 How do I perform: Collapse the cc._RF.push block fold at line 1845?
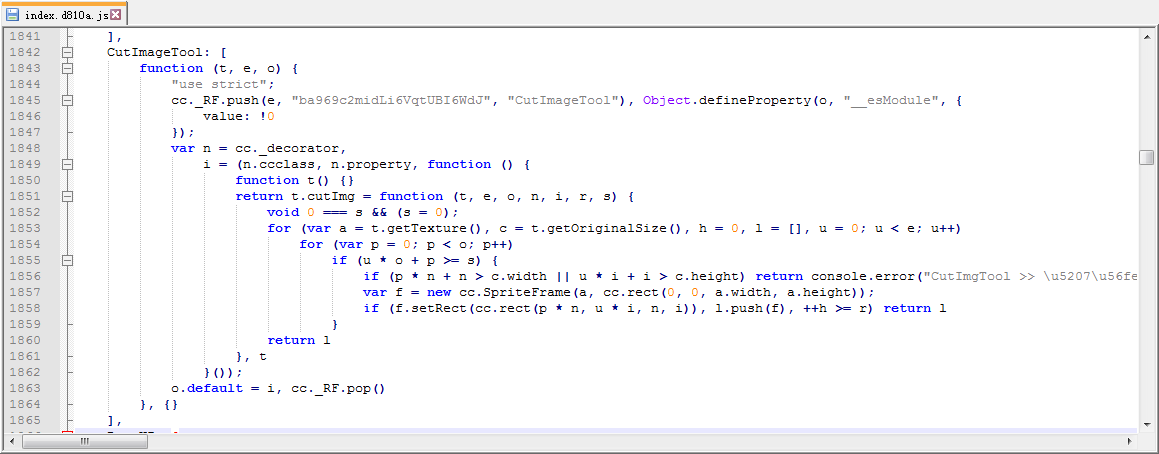click(x=68, y=100)
